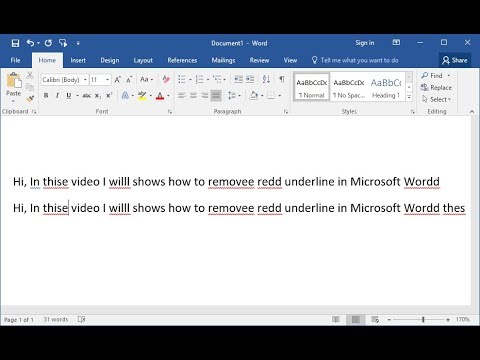Image resolution: width=480 pixels, height=360 pixels.
Task: Increase font size with the larger A
Action: tap(117, 80)
